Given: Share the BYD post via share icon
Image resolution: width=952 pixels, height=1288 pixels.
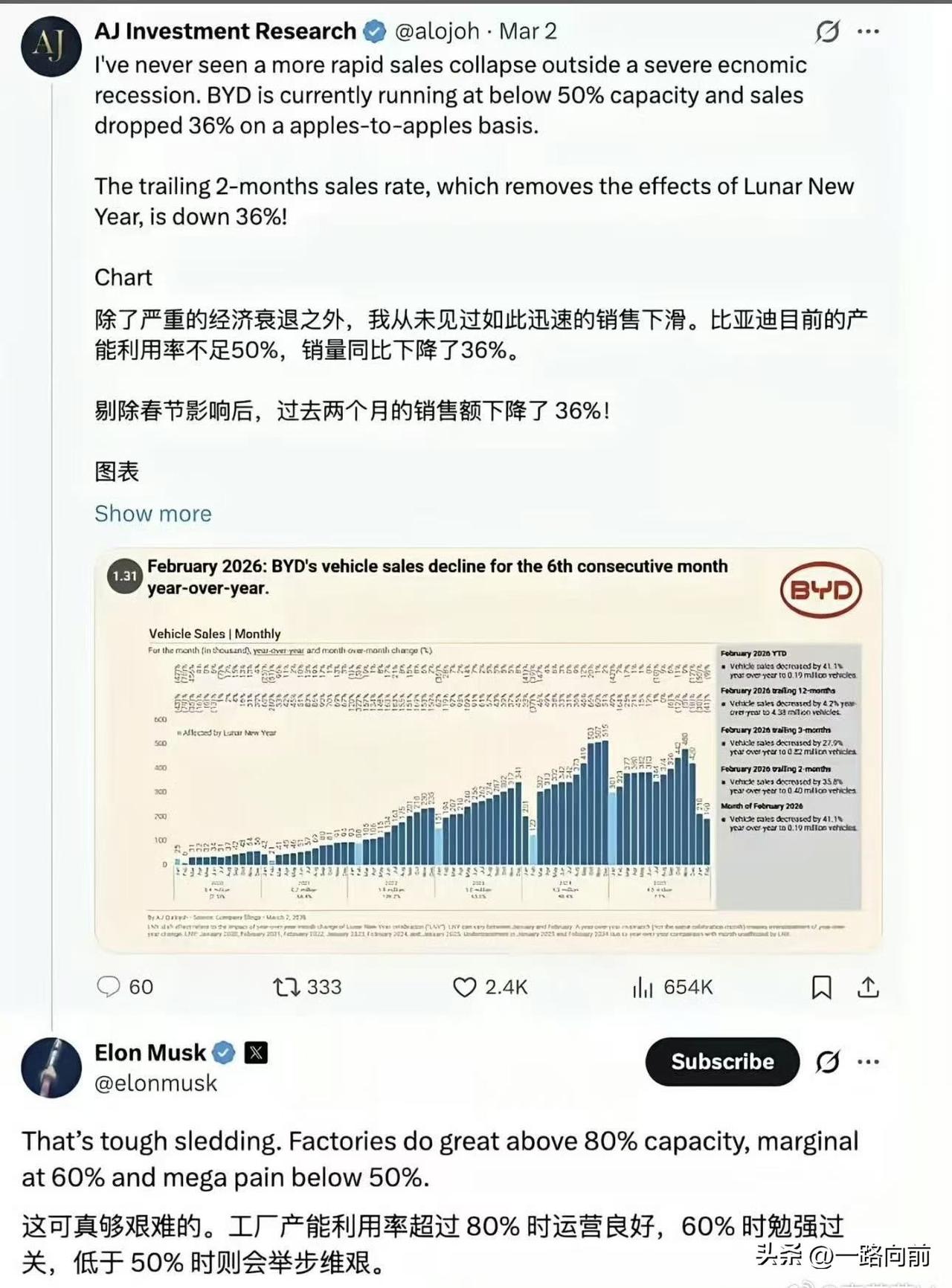Looking at the screenshot, I should 868,988.
